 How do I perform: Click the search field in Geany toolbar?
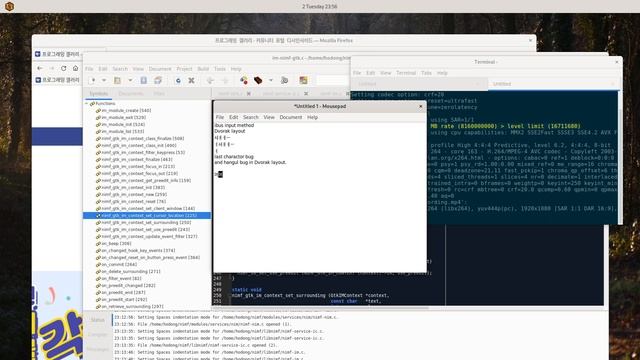[333, 80]
